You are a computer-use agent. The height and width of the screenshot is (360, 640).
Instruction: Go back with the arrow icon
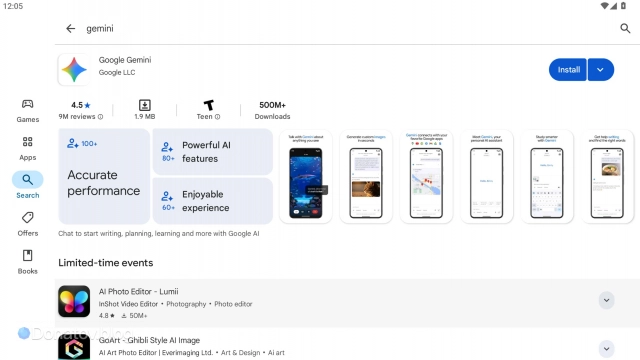click(71, 28)
